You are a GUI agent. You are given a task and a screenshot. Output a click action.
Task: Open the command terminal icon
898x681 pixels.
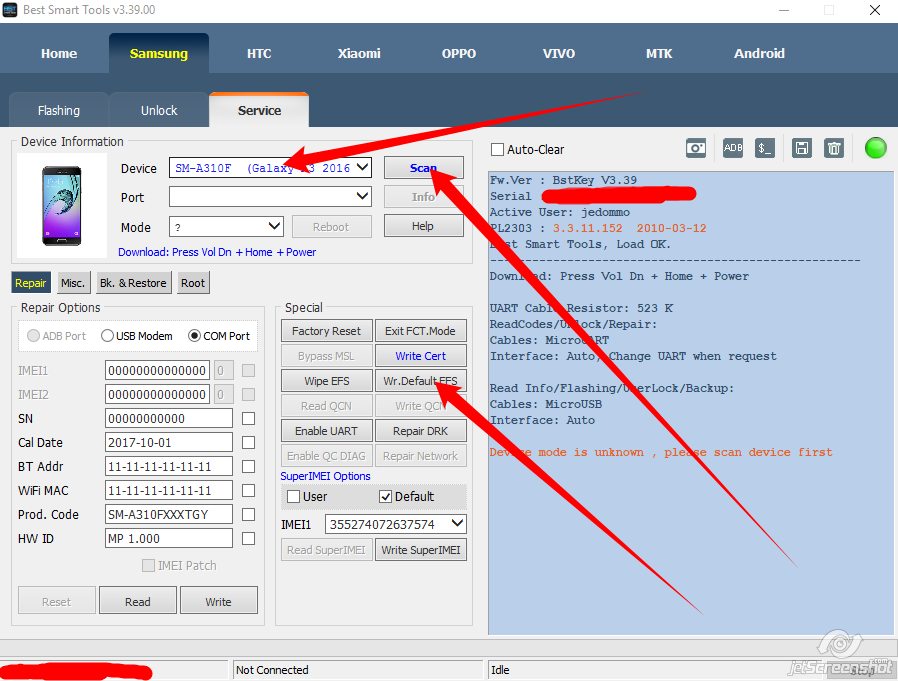(x=765, y=148)
